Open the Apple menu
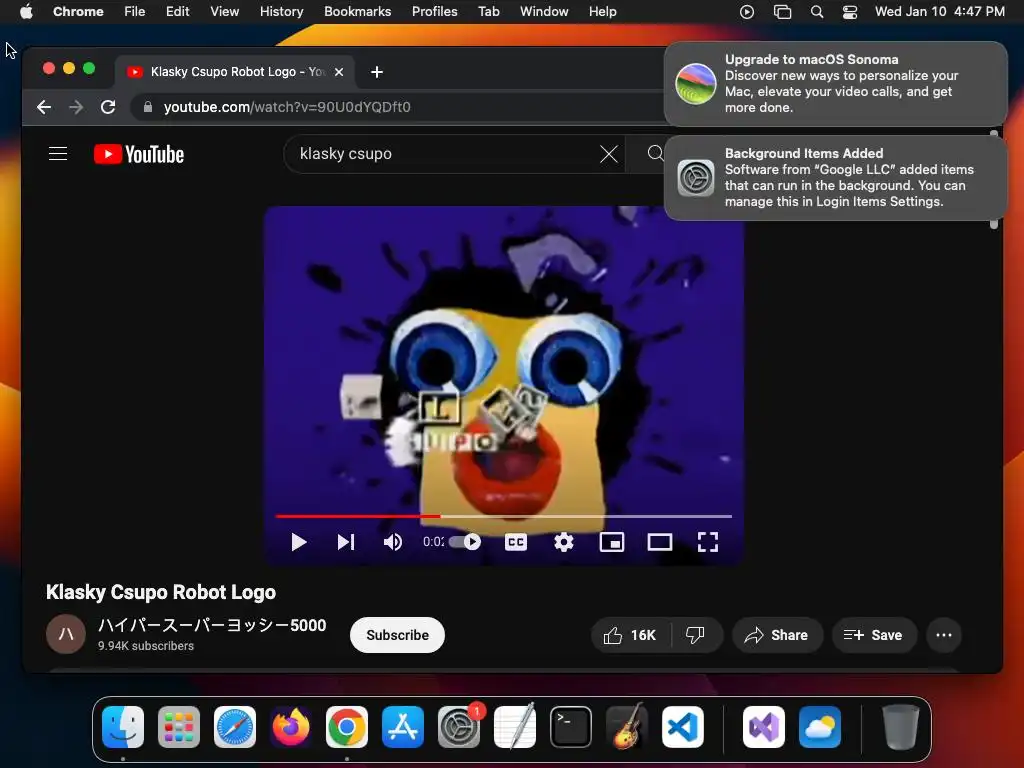 click(x=26, y=12)
